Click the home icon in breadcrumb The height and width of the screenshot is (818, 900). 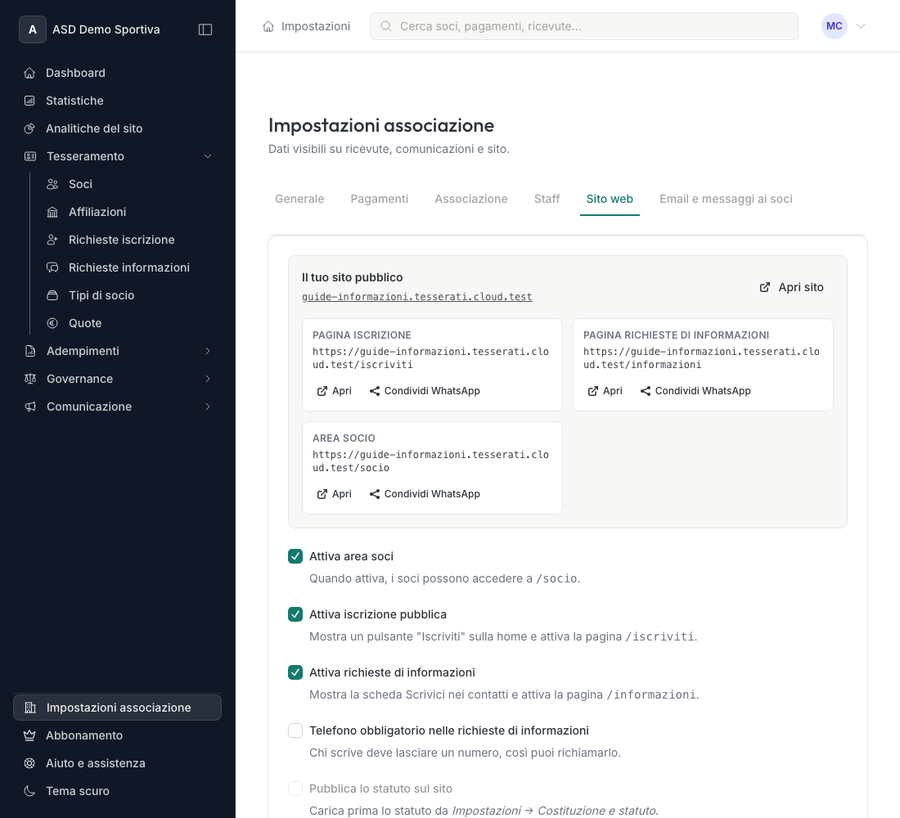point(268,26)
